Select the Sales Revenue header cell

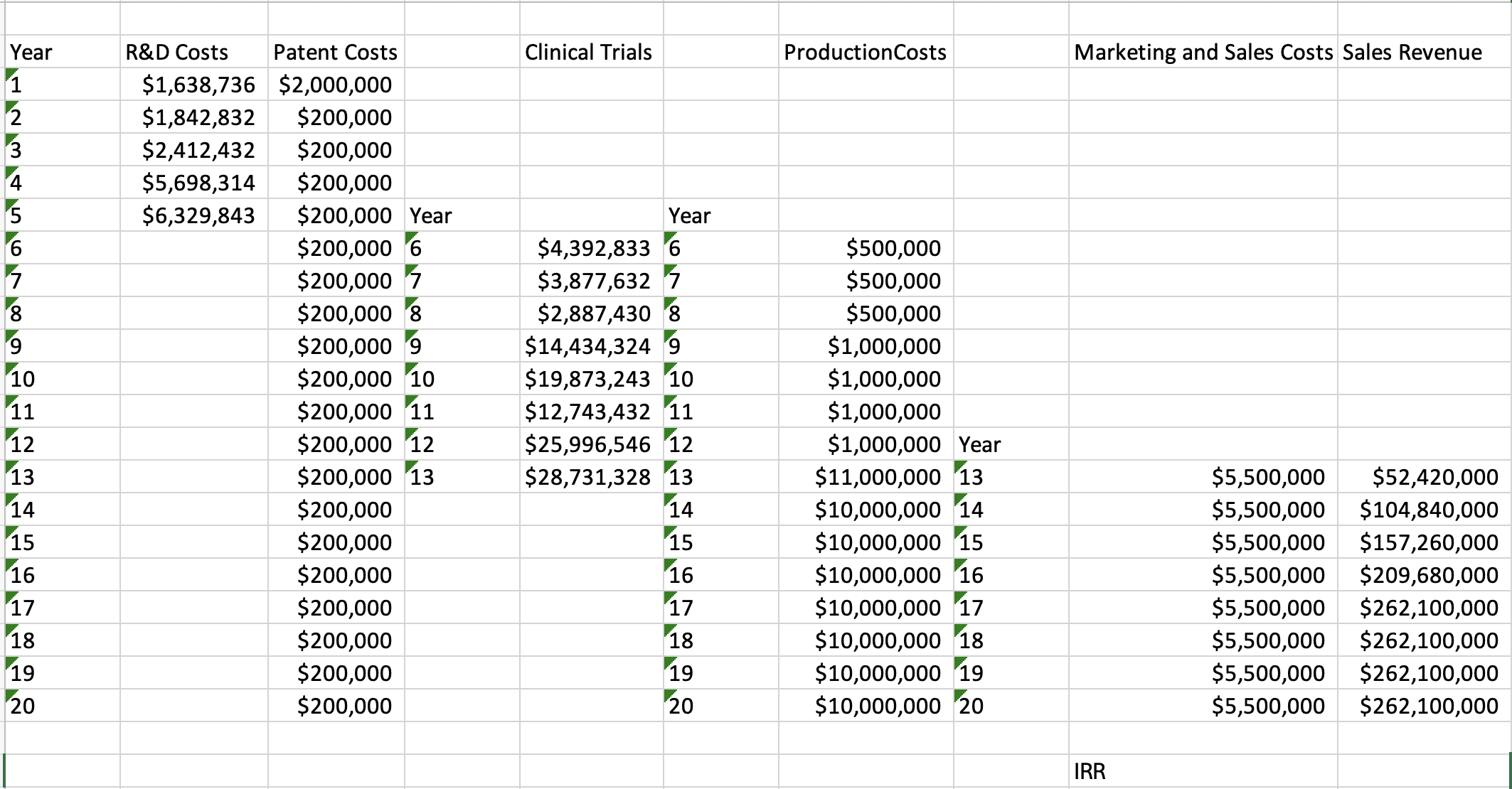coord(1425,52)
